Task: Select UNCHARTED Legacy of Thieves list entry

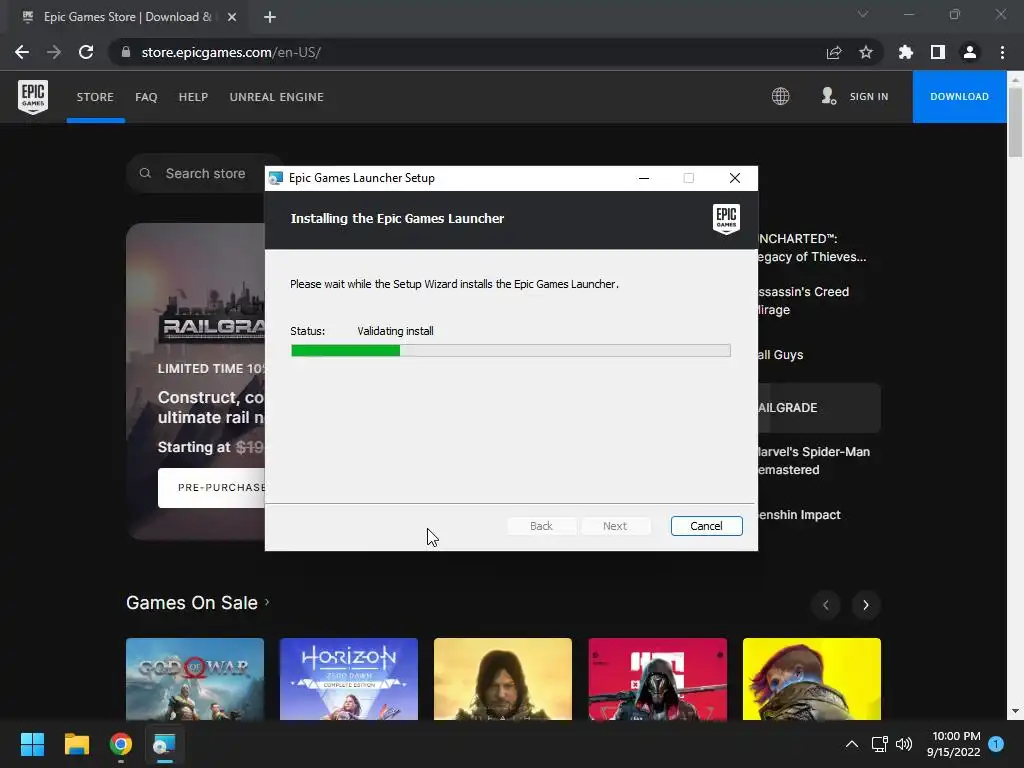Action: 812,248
